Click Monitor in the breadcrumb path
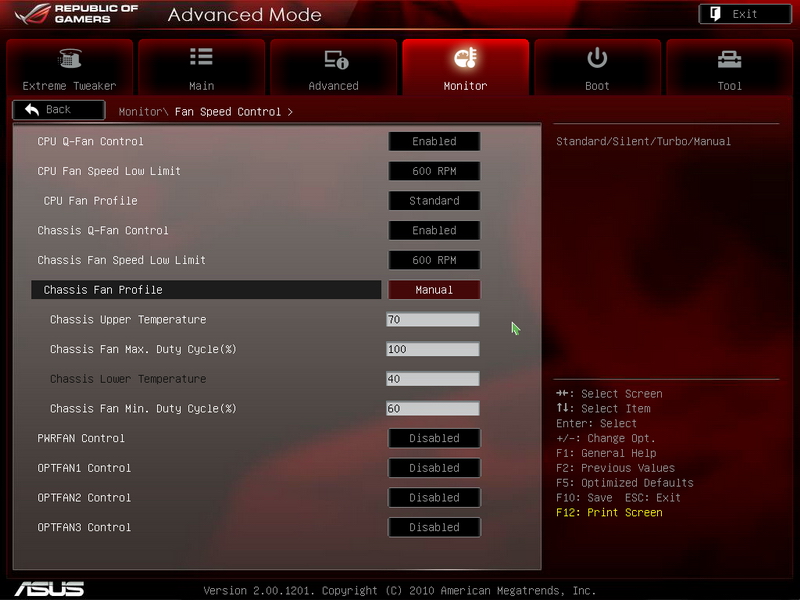This screenshot has height=600, width=800. tap(140, 112)
